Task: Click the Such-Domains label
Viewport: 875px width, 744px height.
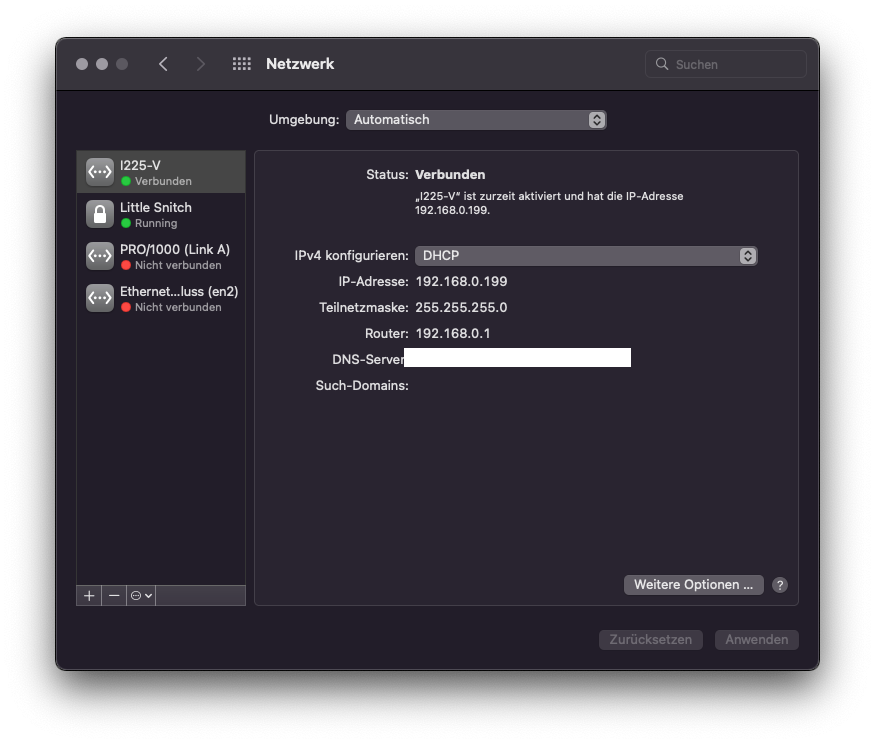Action: (362, 386)
